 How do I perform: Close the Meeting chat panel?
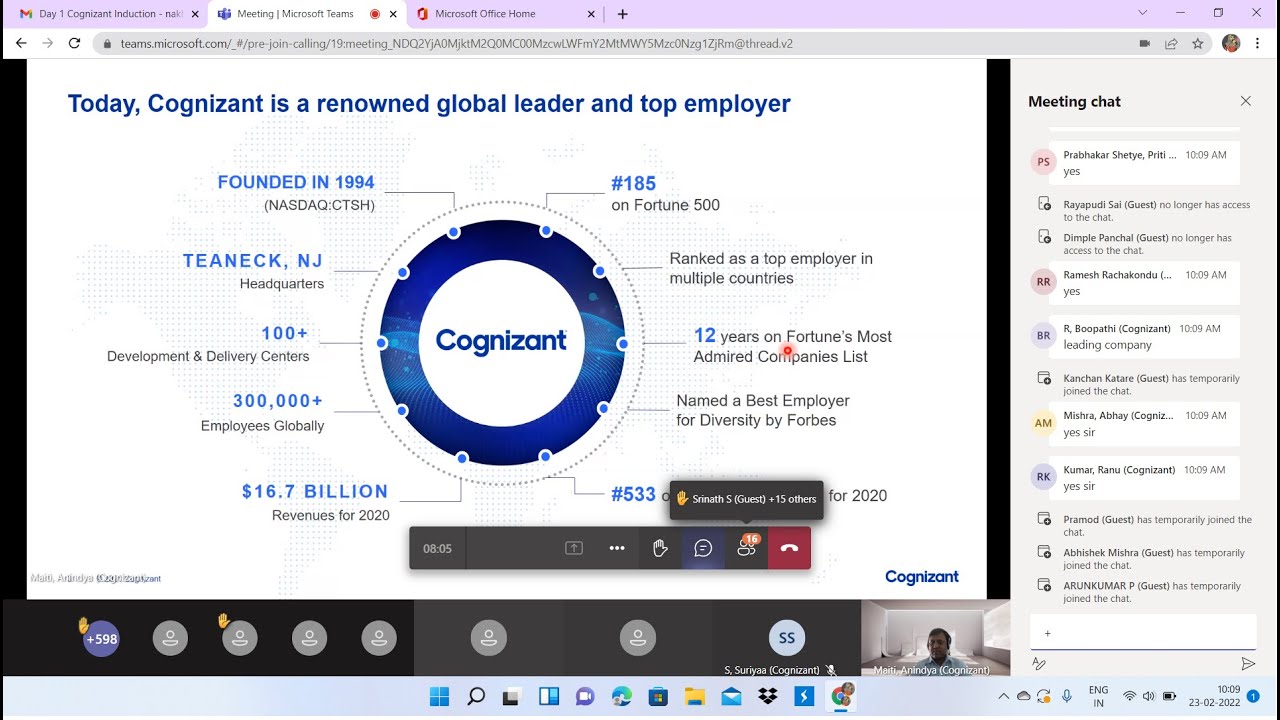[x=1245, y=101]
